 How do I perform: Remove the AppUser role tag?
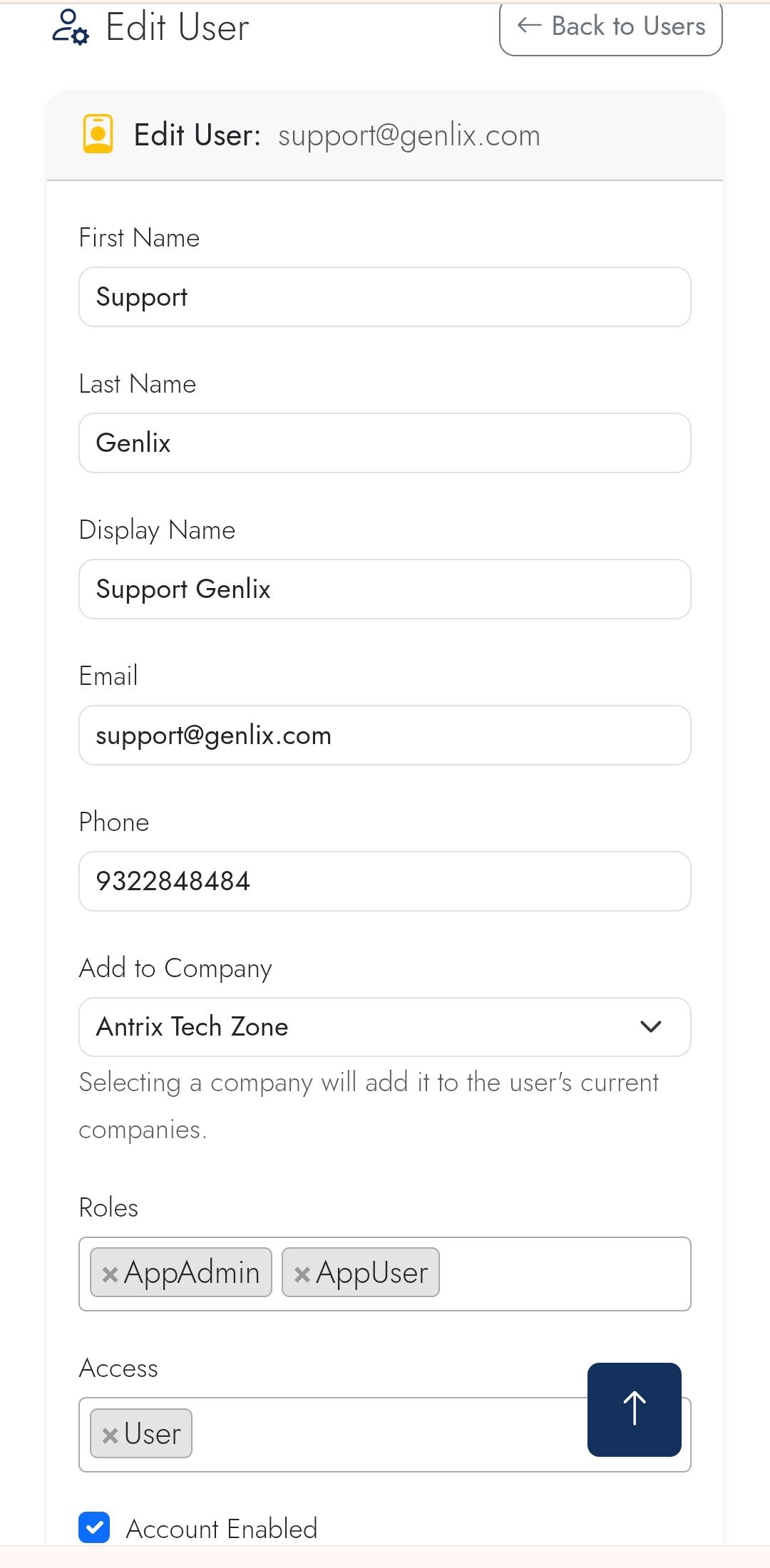302,1274
